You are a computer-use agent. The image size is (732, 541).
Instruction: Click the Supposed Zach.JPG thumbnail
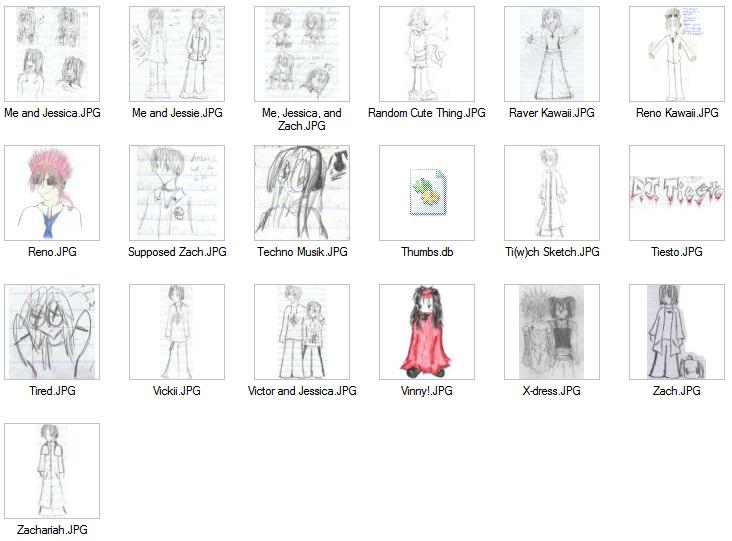coord(177,193)
